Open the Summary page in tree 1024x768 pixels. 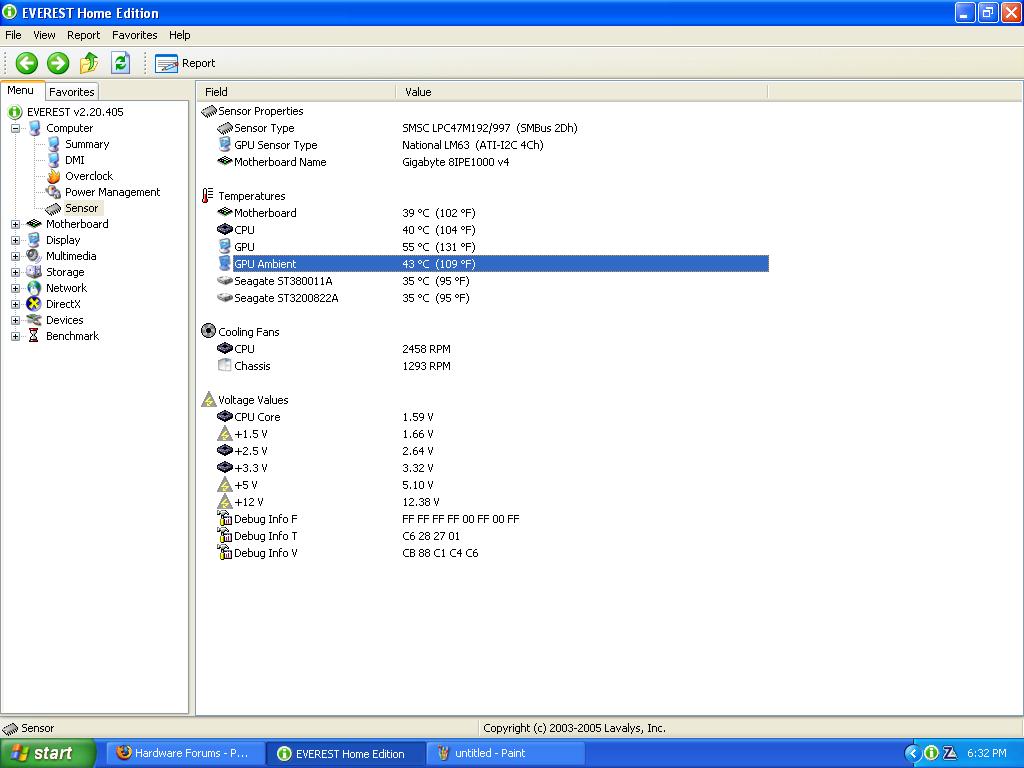click(x=87, y=144)
